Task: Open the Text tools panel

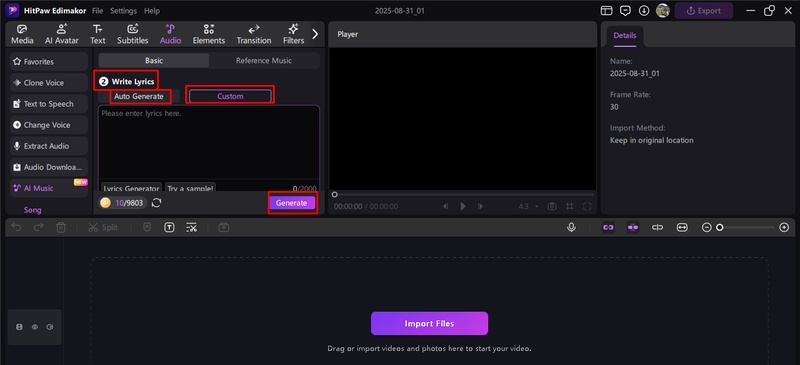Action: (x=97, y=34)
